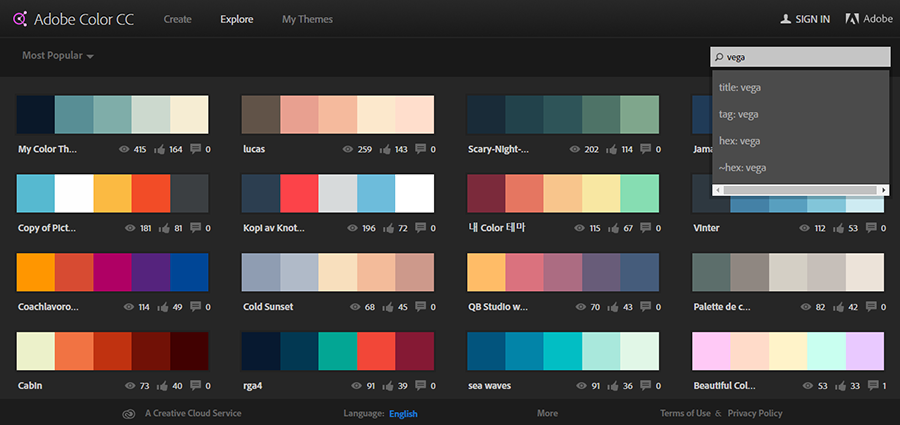Select the orange swatch in Coachlavoro theme
Viewport: 900px width, 425px height.
point(36,272)
